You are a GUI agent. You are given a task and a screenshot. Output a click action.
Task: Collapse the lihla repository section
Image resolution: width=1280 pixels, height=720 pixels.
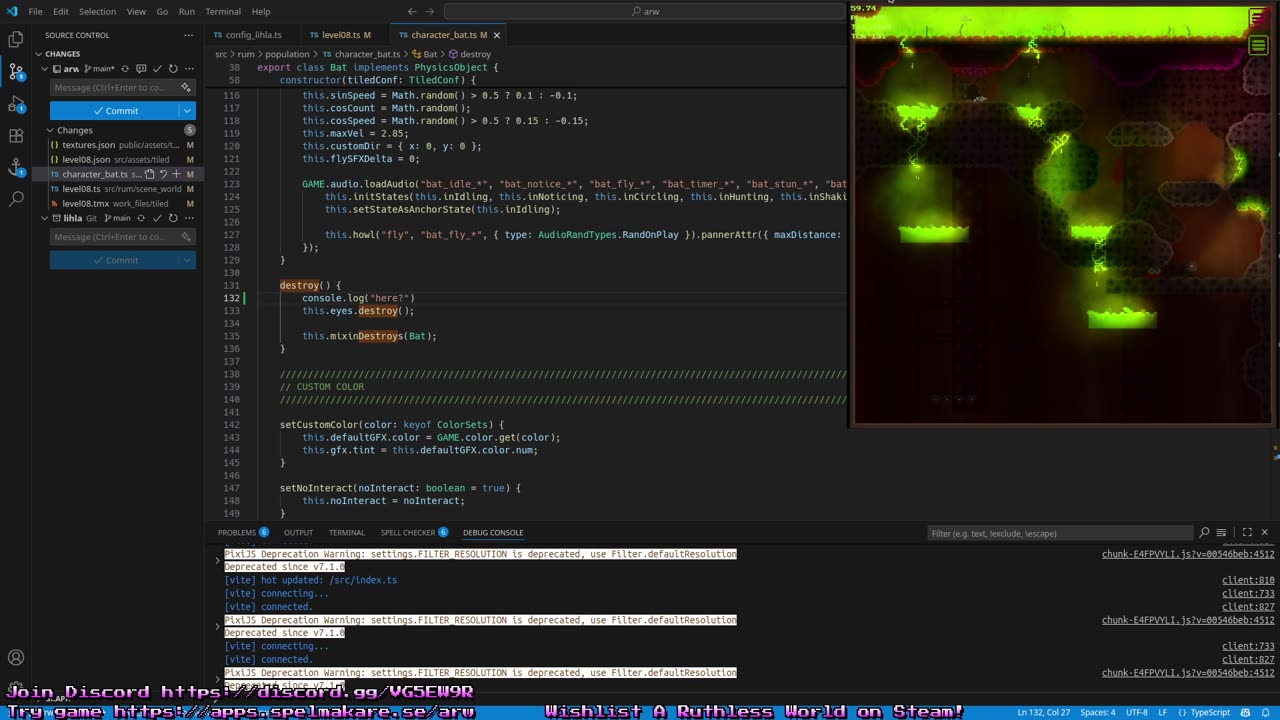click(x=45, y=218)
